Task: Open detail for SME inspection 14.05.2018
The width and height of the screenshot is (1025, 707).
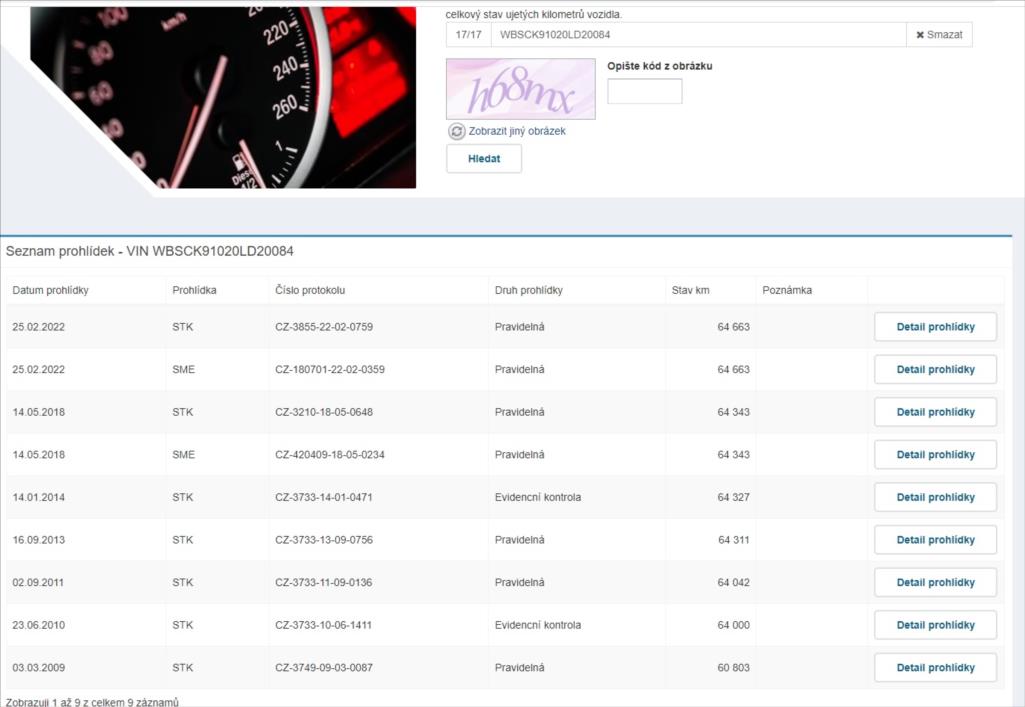Action: 935,455
